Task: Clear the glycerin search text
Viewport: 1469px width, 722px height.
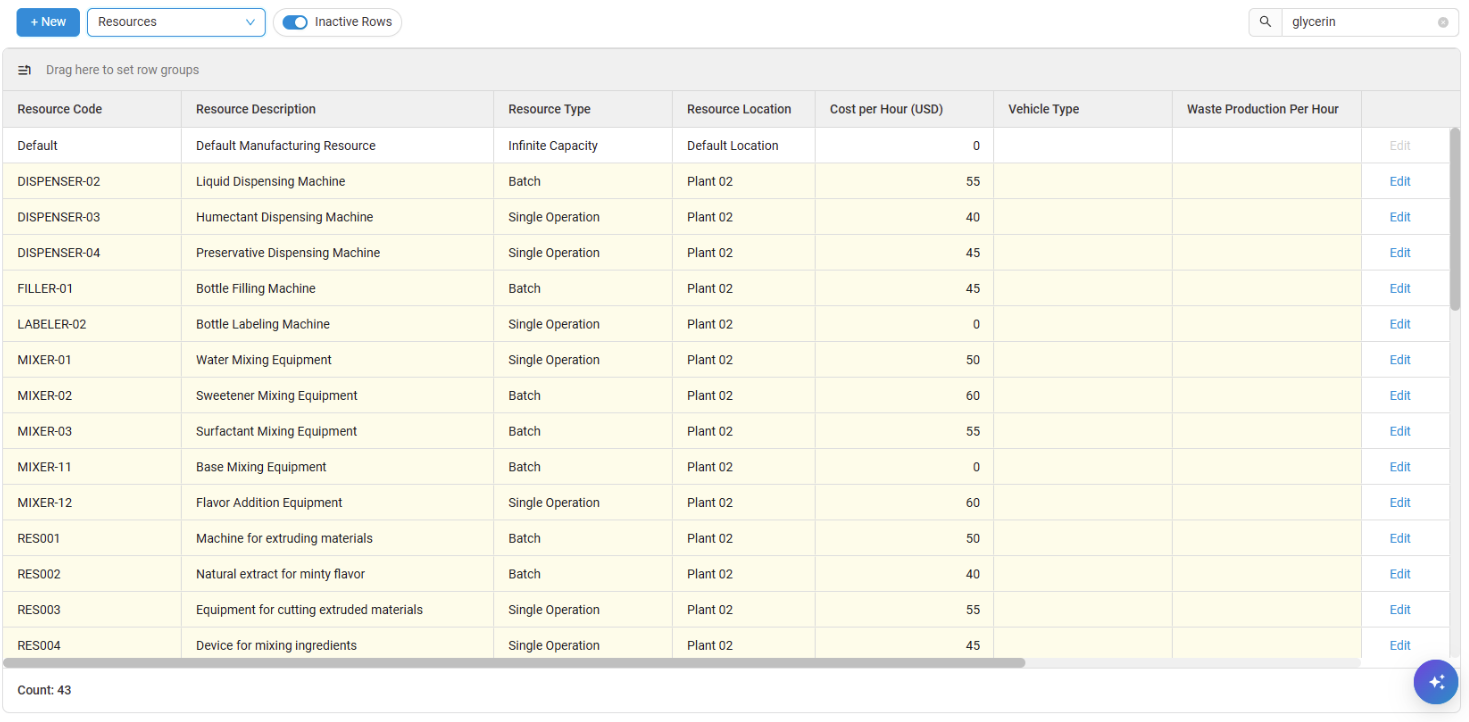Action: (x=1443, y=22)
